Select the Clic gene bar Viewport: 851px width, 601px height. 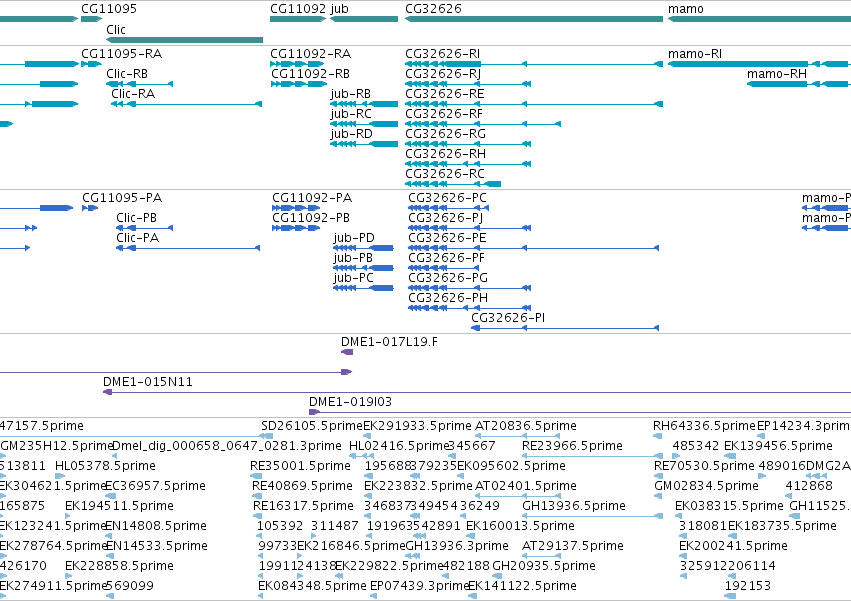(x=185, y=40)
